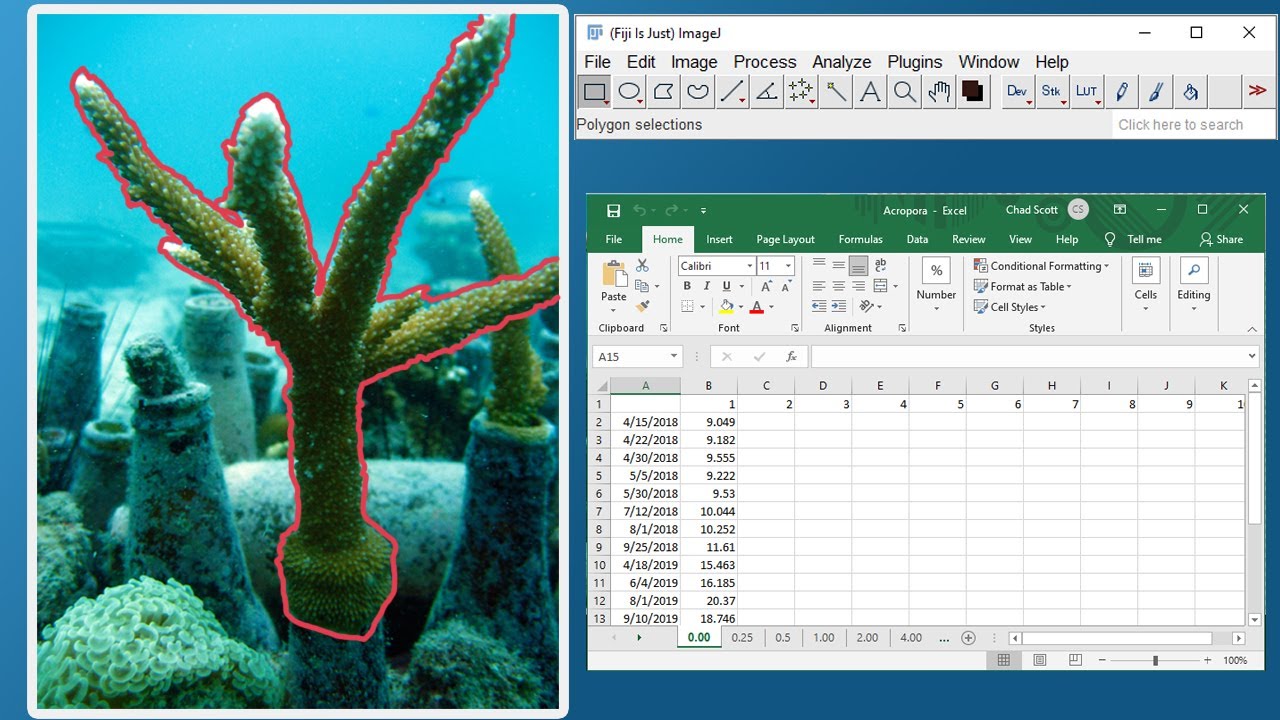Viewport: 1280px width, 720px height.
Task: Open Customize Quick Access Toolbar dropdown
Action: tap(703, 211)
